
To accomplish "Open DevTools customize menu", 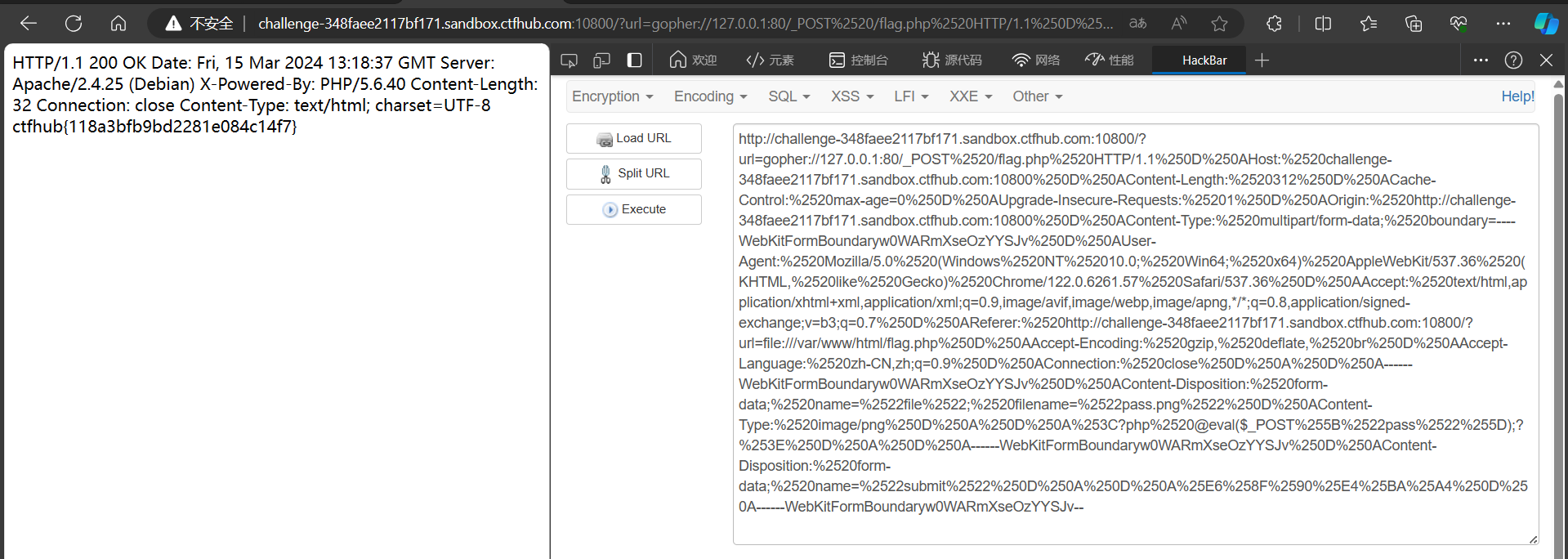I will [1481, 60].
